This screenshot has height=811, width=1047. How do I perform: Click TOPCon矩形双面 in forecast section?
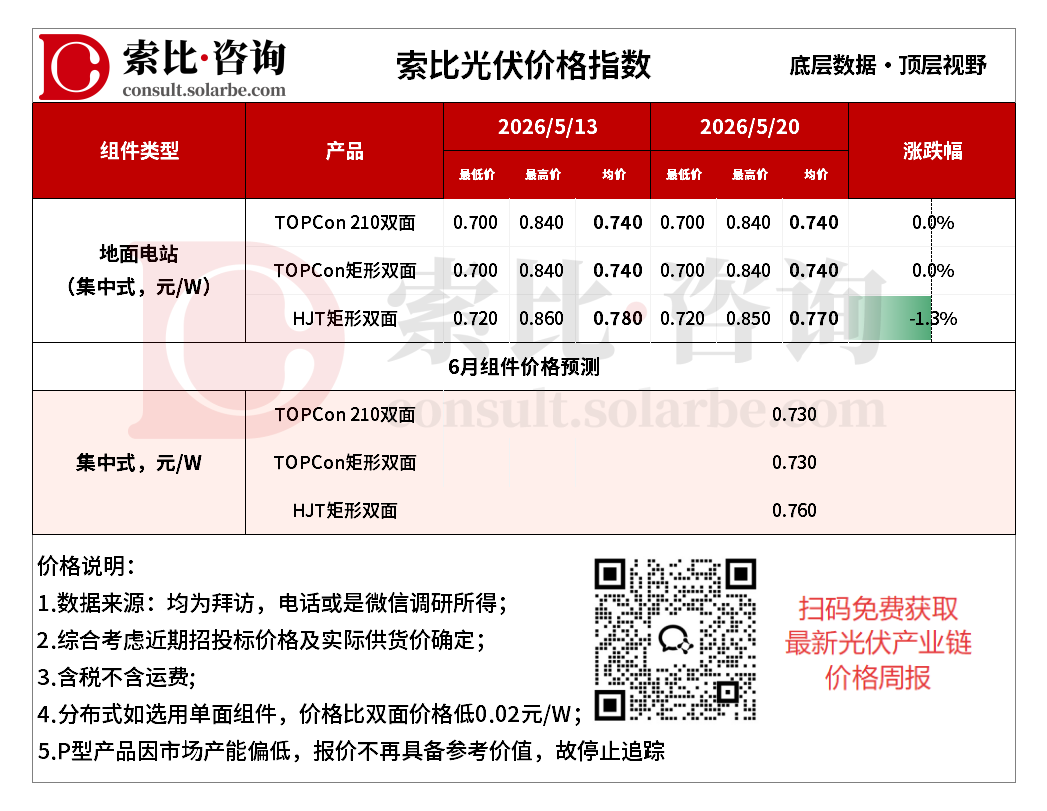(x=345, y=463)
